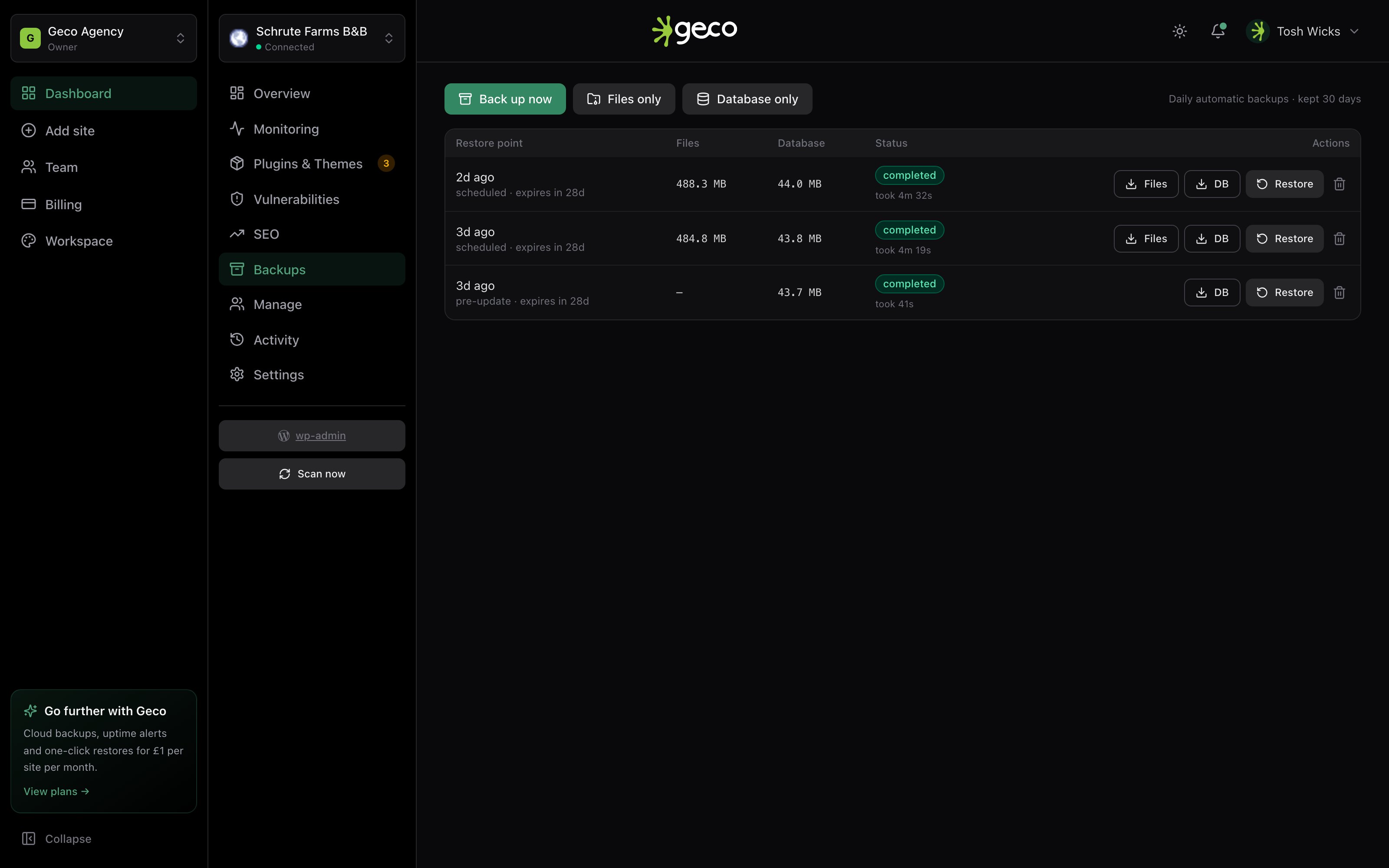Open Team section
Viewport: 1389px width, 868px height.
pos(103,167)
